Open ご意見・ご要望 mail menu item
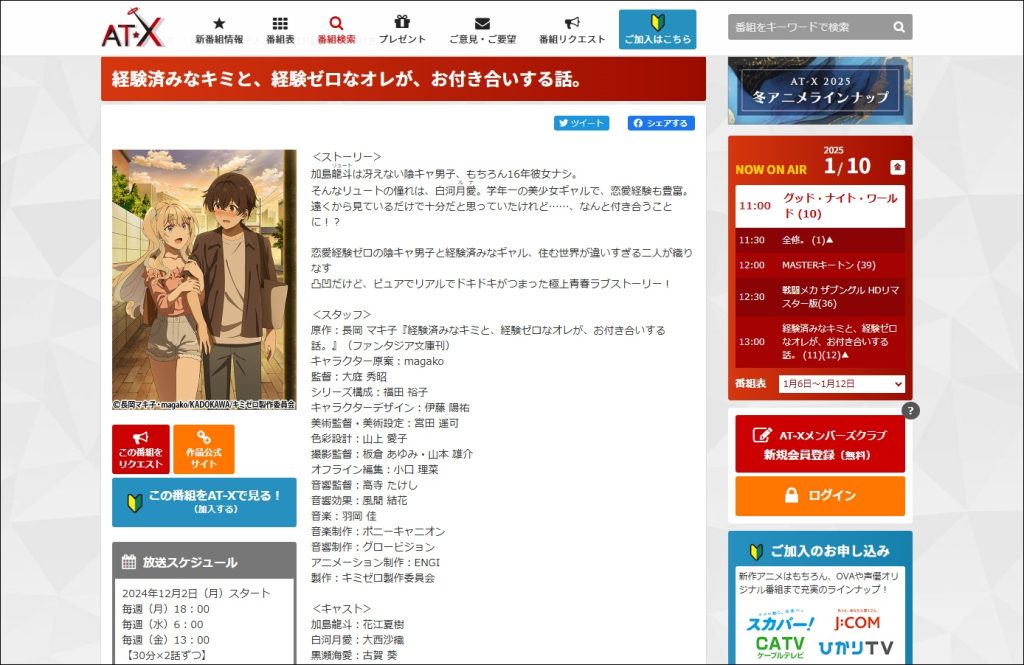This screenshot has height=665, width=1024. click(483, 31)
